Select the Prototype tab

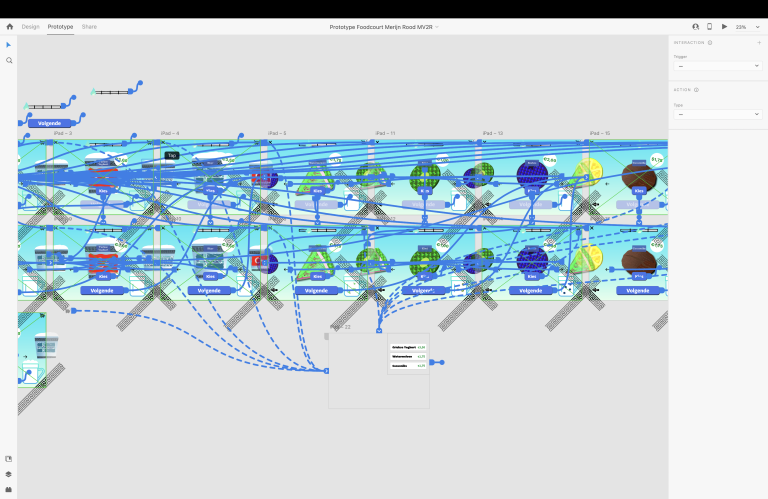point(60,27)
